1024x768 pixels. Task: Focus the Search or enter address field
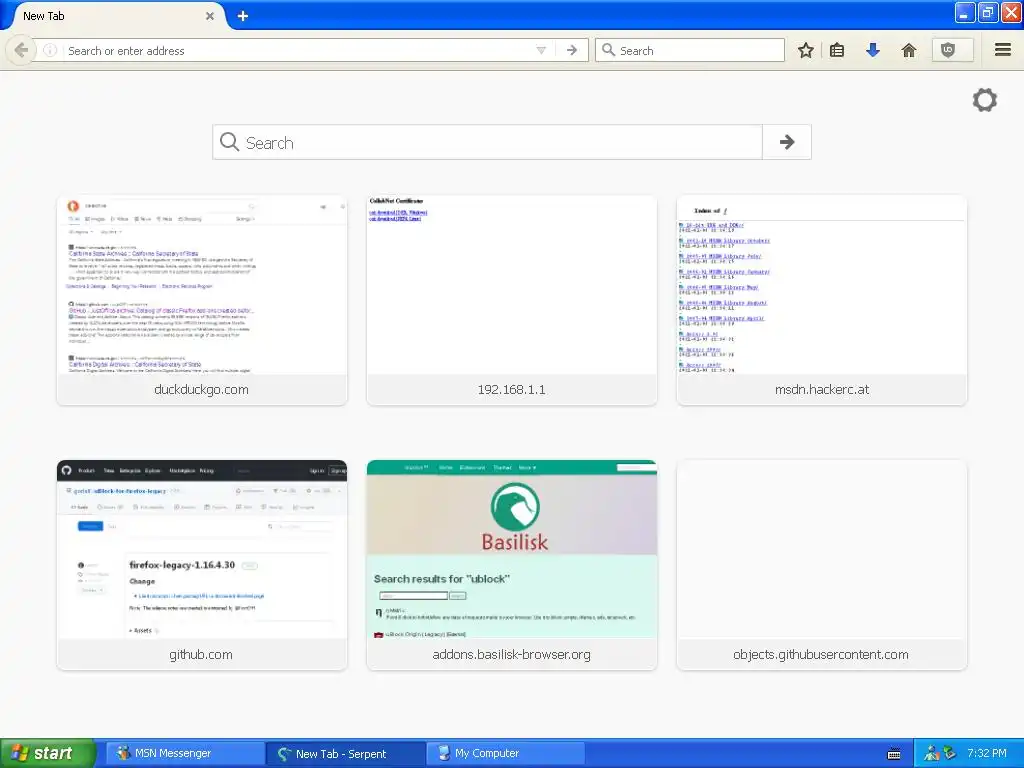pos(299,50)
